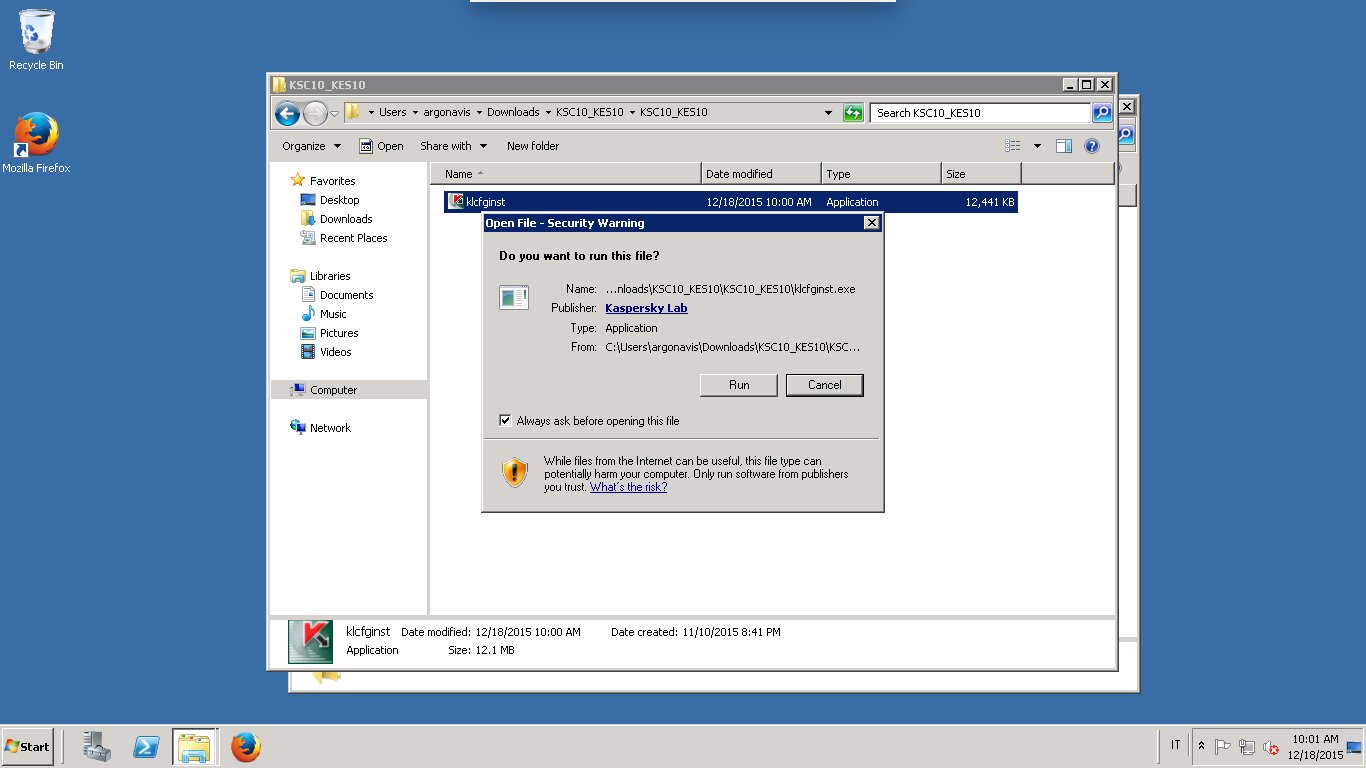Click the IT language indicator
Viewport: 1366px width, 768px height.
(1175, 745)
